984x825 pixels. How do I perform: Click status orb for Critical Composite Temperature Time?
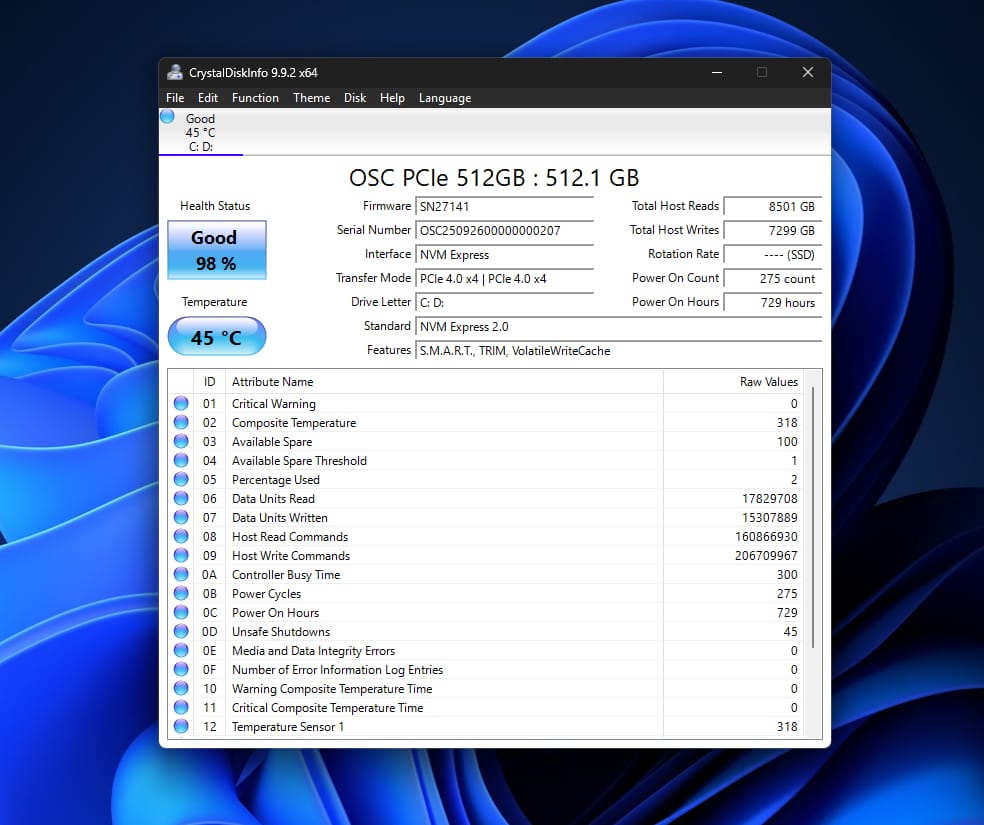(x=181, y=707)
